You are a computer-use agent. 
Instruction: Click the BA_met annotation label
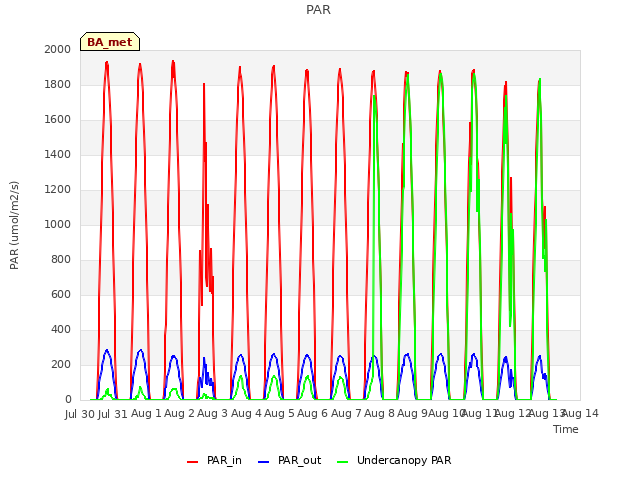click(110, 42)
